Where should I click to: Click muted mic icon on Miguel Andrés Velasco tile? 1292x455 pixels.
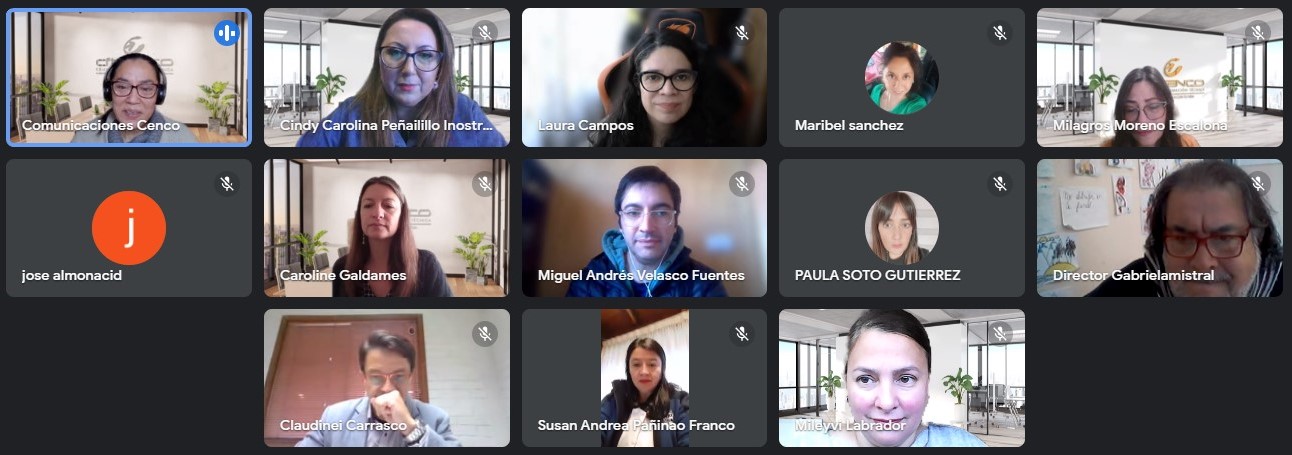pos(742,184)
